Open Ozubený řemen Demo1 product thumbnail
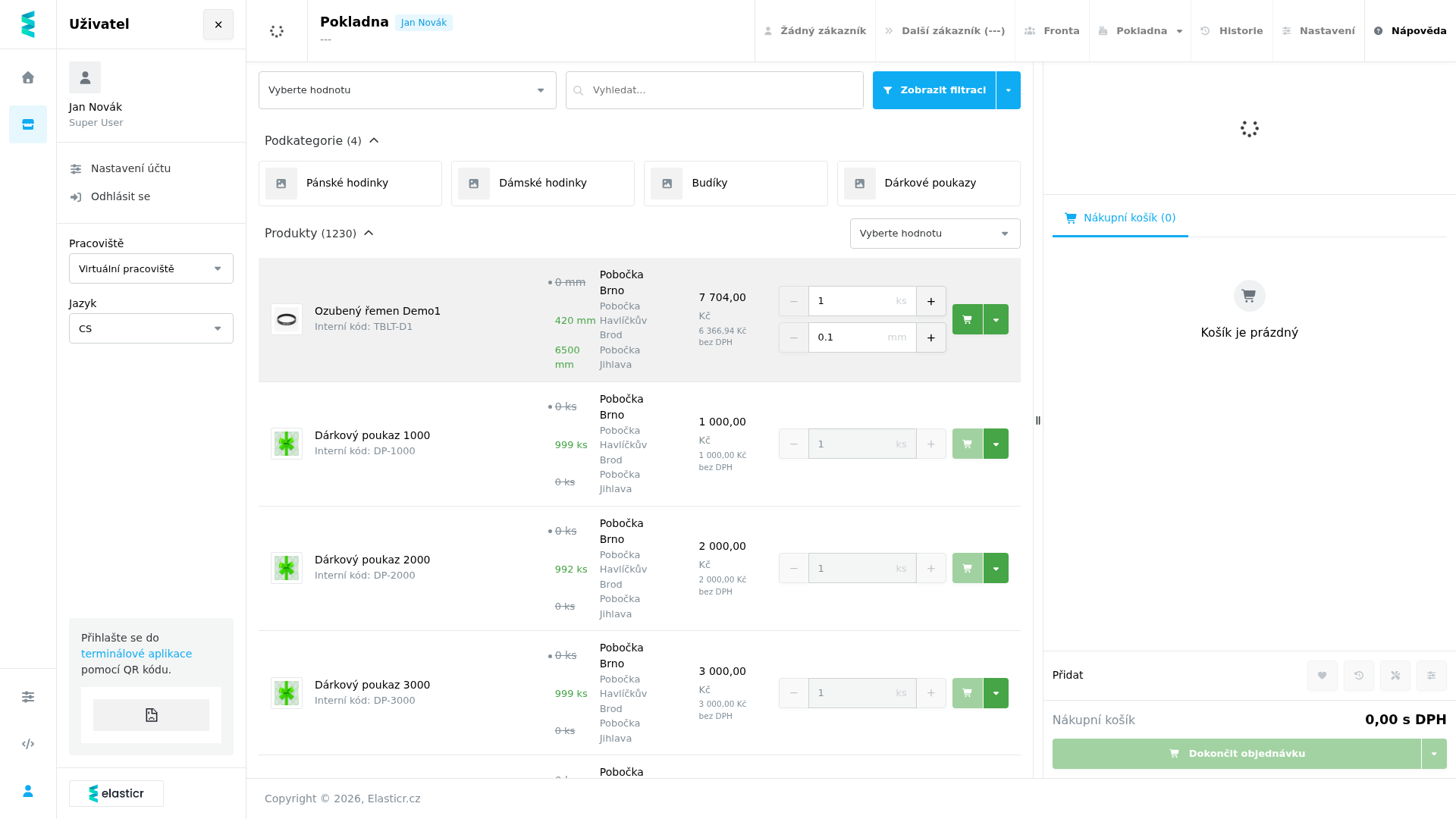The image size is (1456, 819). pyautogui.click(x=287, y=319)
